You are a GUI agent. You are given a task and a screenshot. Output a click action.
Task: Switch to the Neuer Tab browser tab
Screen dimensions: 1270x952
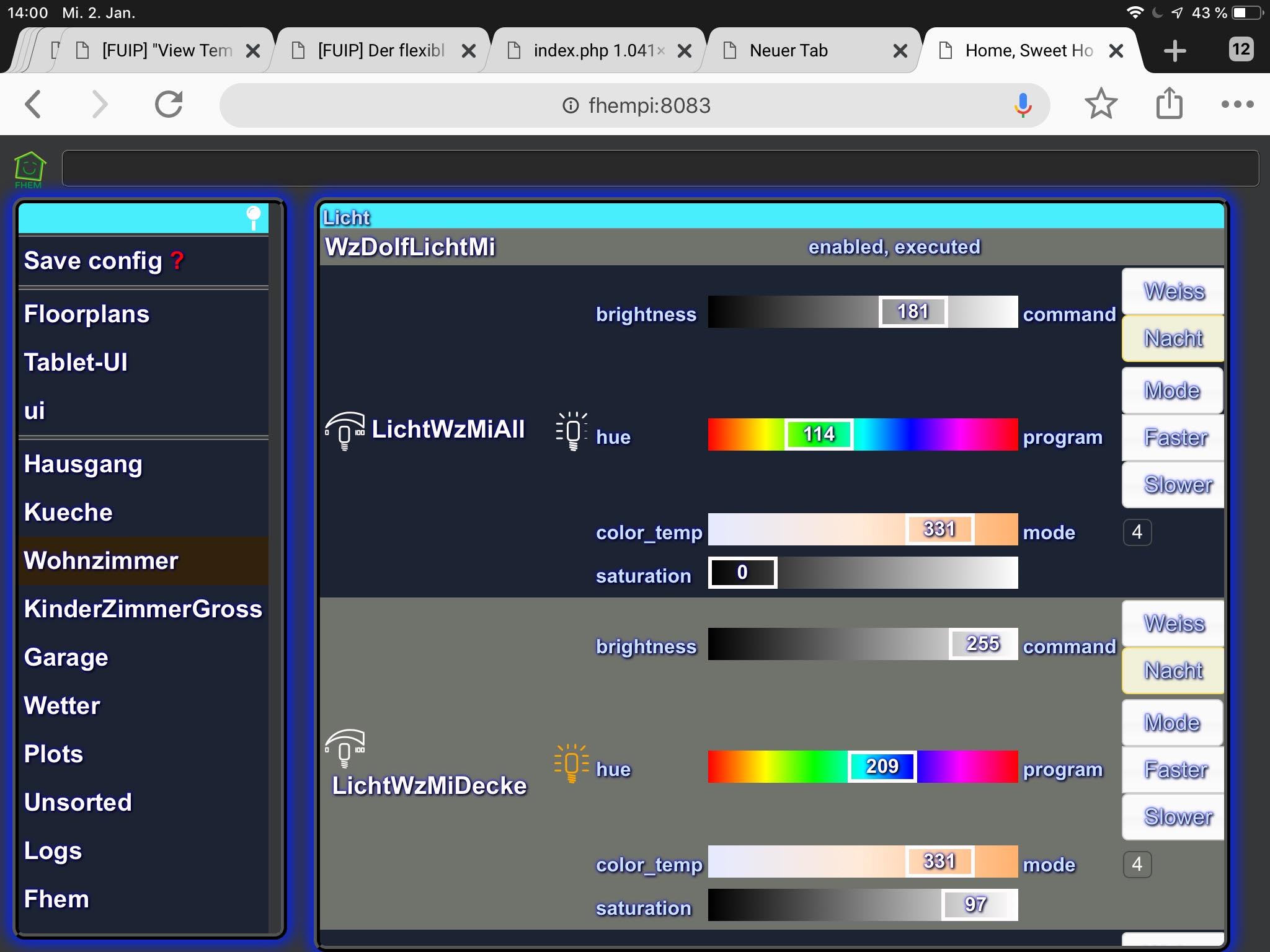789,51
